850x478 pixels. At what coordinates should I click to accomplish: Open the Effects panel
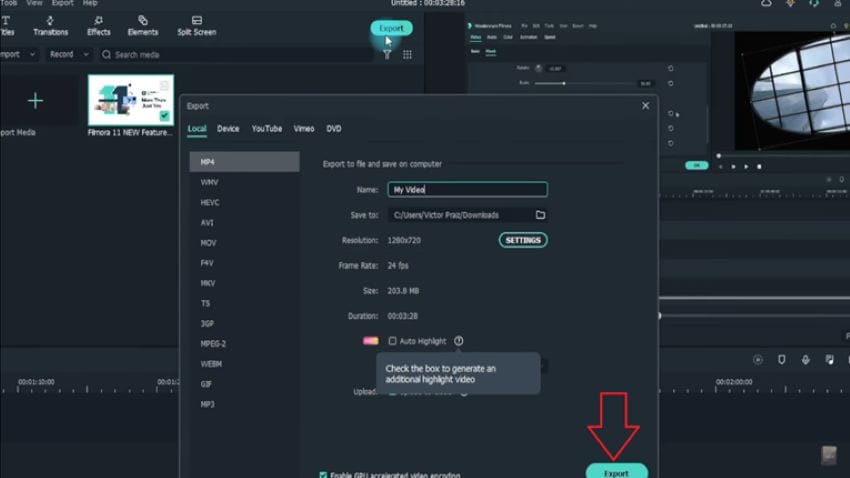coord(99,25)
